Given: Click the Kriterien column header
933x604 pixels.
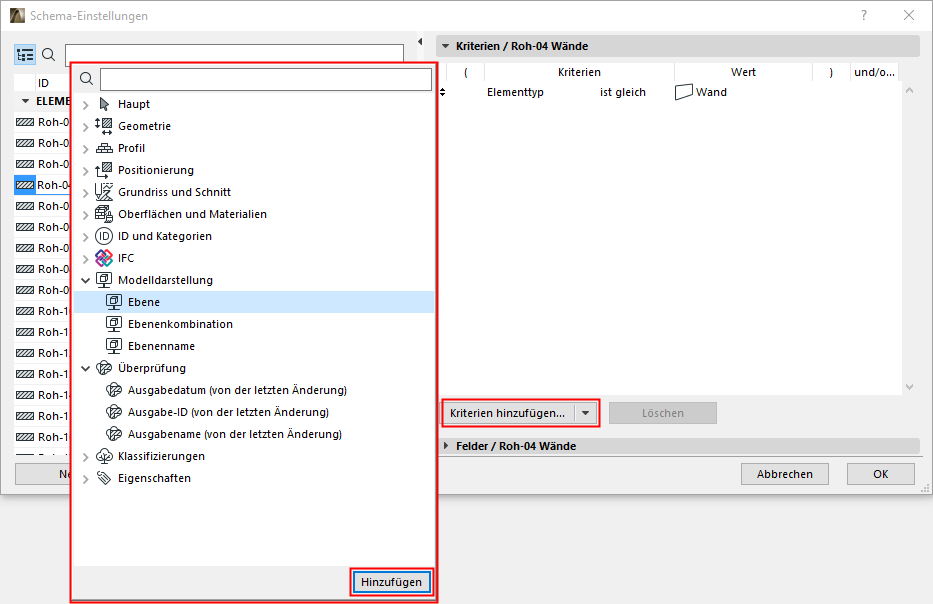Looking at the screenshot, I should point(579,72).
